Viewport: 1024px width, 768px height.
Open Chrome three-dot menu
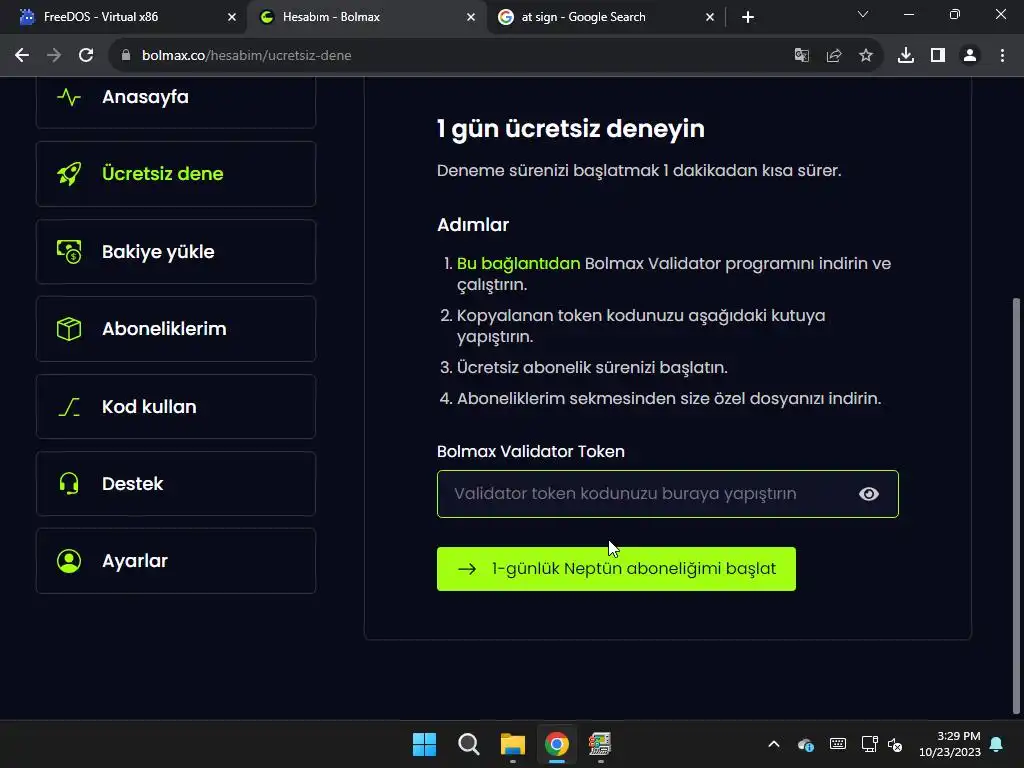pos(1002,56)
